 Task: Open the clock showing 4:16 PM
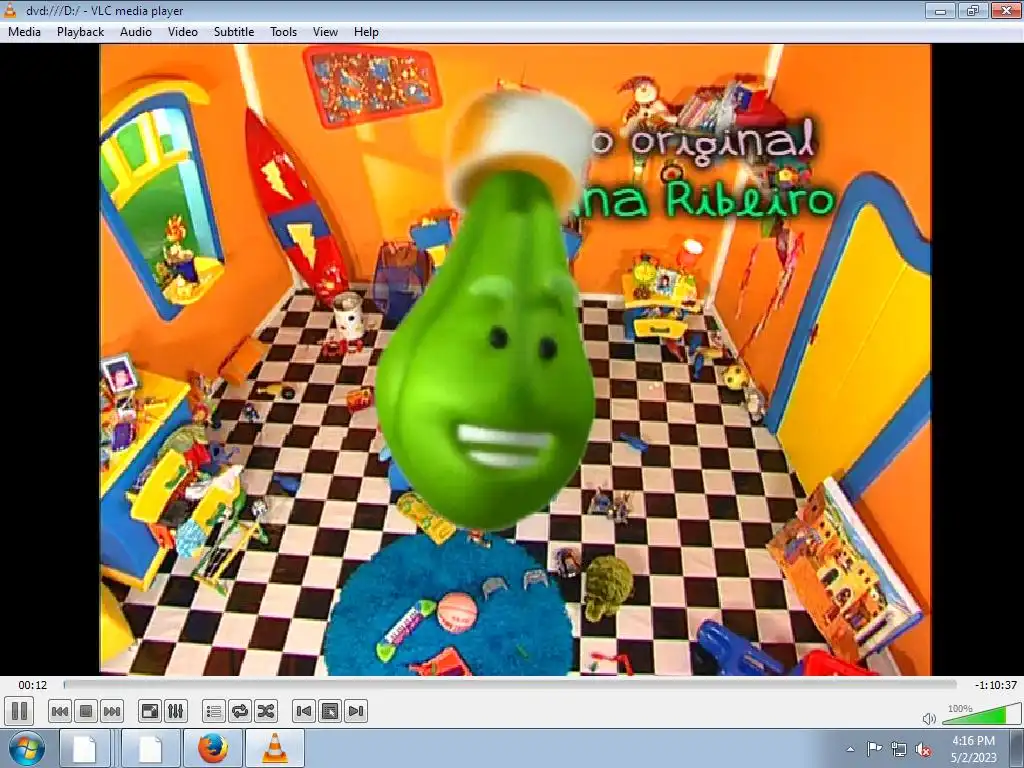pos(973,749)
